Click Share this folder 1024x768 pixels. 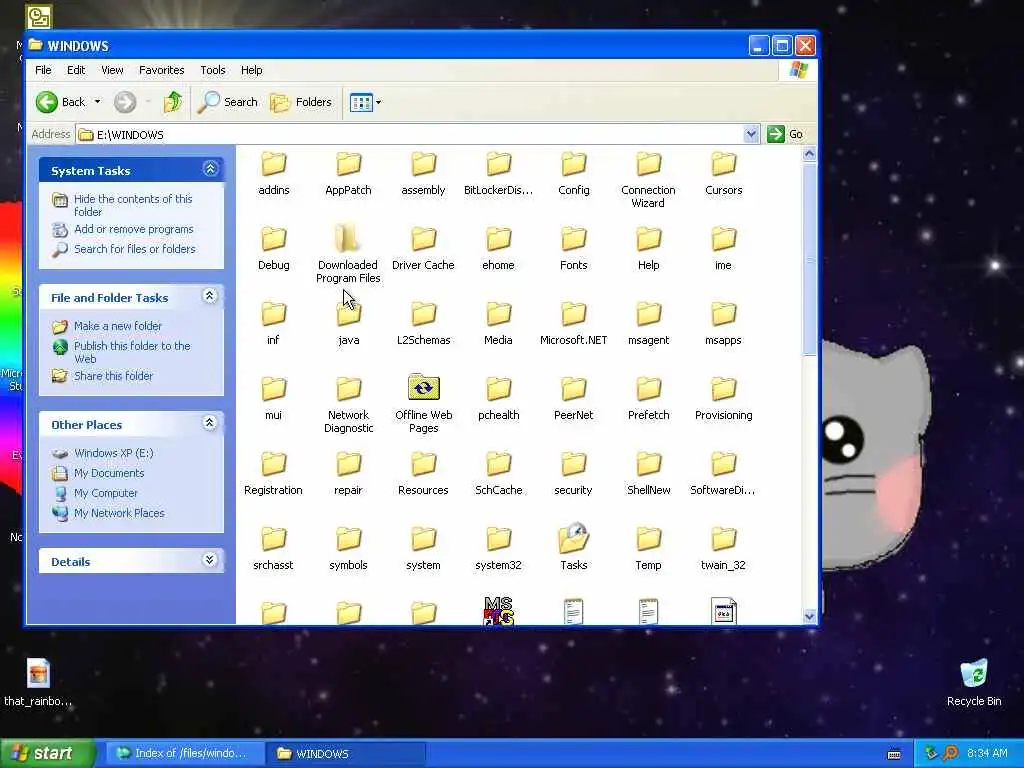tap(113, 376)
